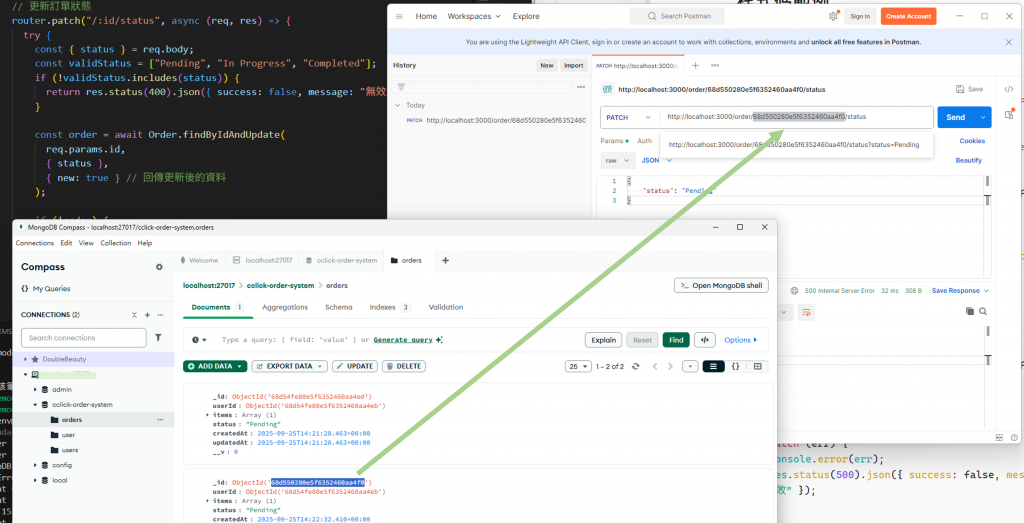
Task: Click the Cookies link in Postman
Action: (x=972, y=141)
